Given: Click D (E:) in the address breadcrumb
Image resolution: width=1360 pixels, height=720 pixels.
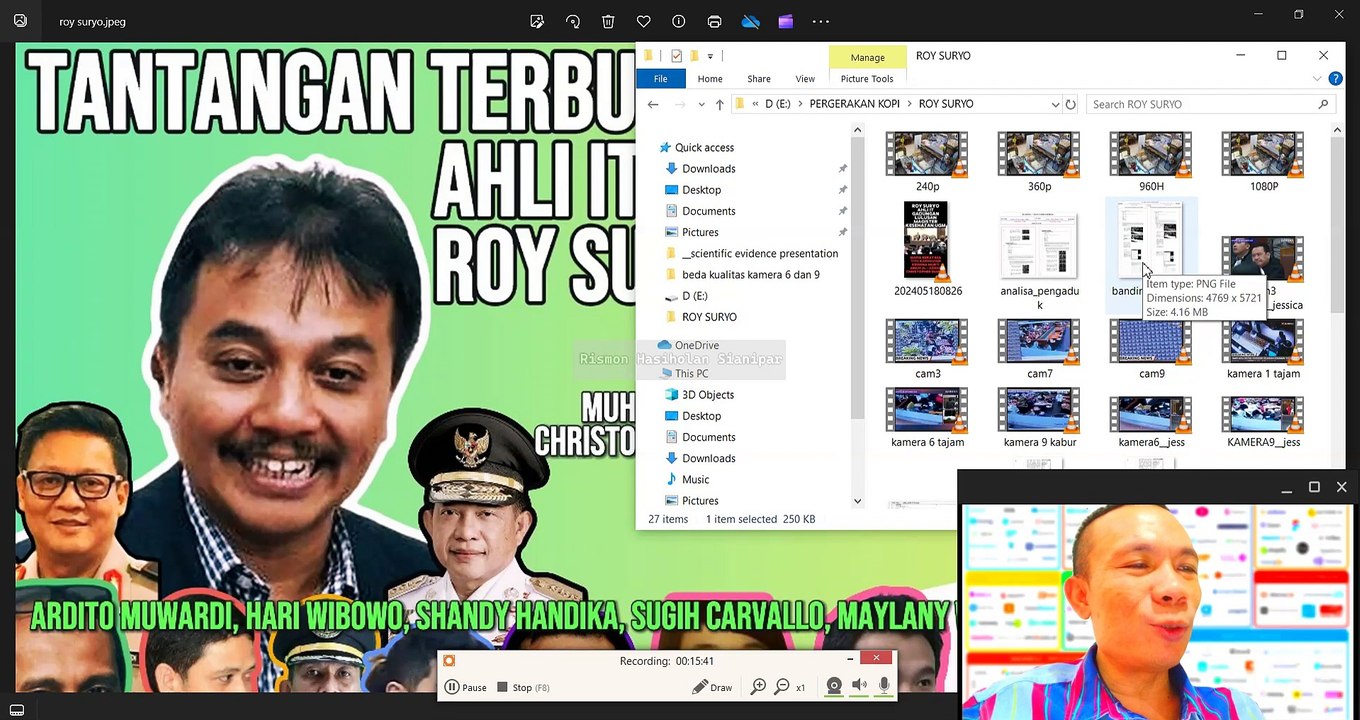Looking at the screenshot, I should tap(779, 104).
